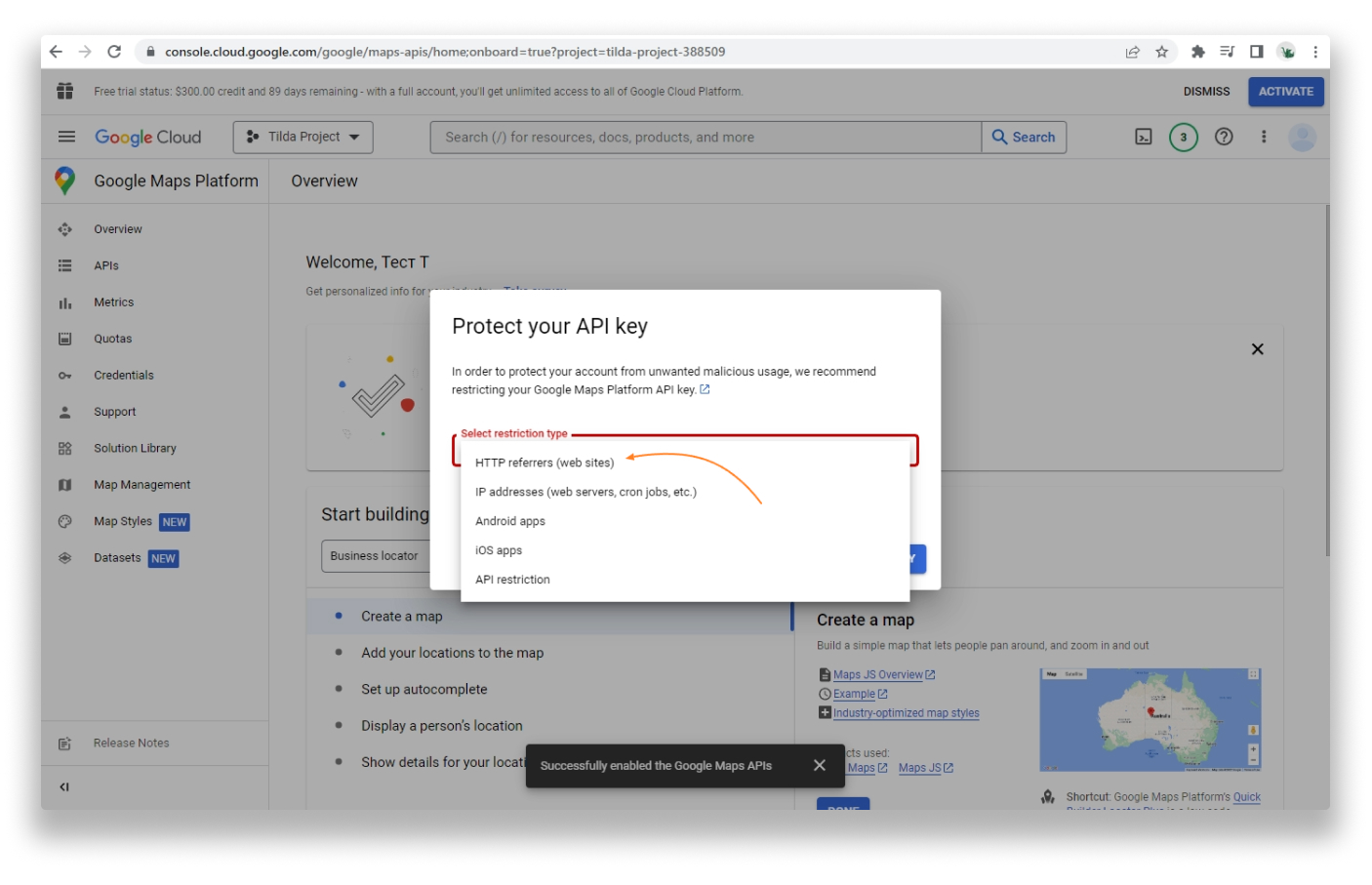
Task: Click the browser address bar URL
Action: [x=445, y=52]
